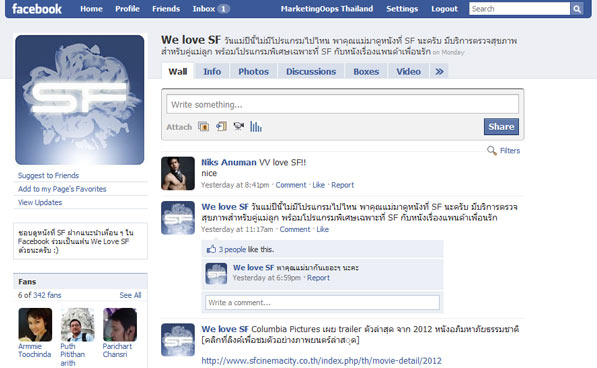Image resolution: width=597 pixels, height=368 pixels.
Task: Open the sfcinemacity movie-detail link
Action: point(321,360)
